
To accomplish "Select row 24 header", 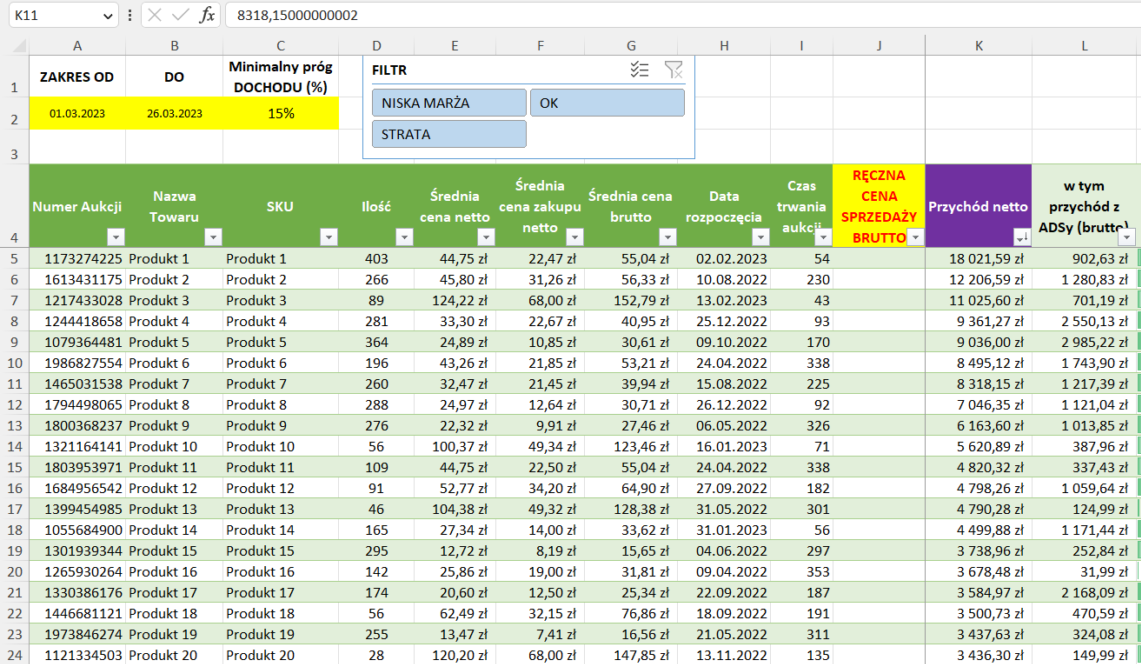I will [15, 655].
